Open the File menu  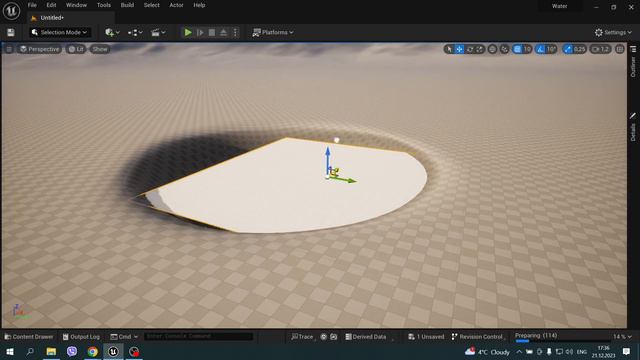pyautogui.click(x=32, y=5)
